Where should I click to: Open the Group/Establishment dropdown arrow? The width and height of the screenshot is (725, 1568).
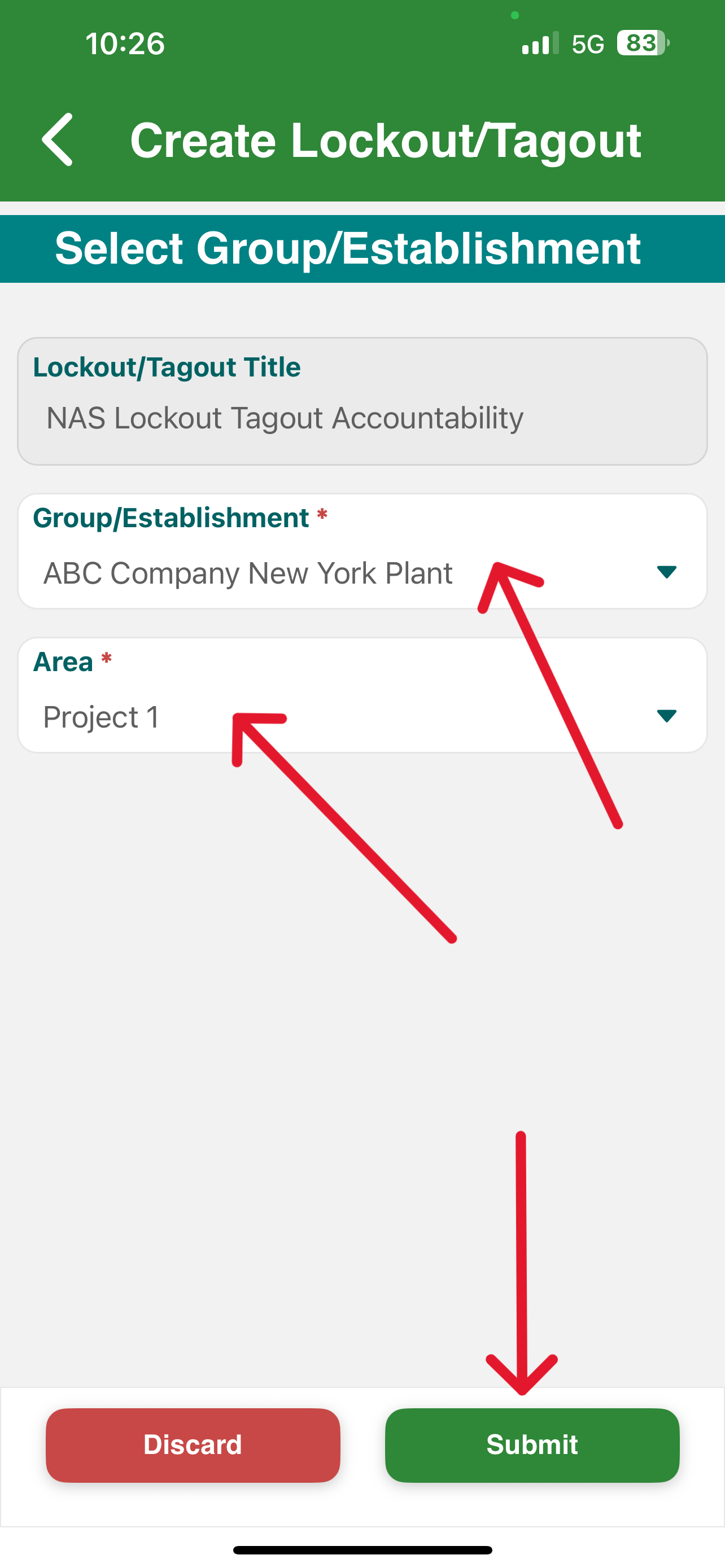pos(667,572)
